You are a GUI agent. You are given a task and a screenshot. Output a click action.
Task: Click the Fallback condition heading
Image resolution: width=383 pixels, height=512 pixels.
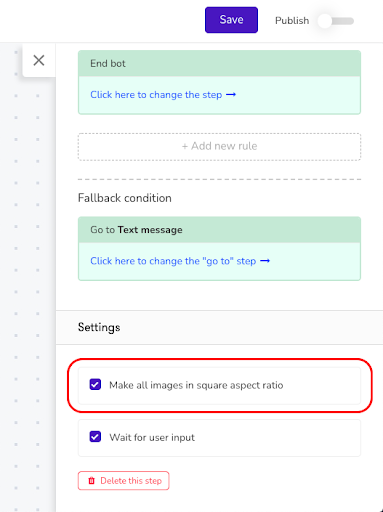125,198
